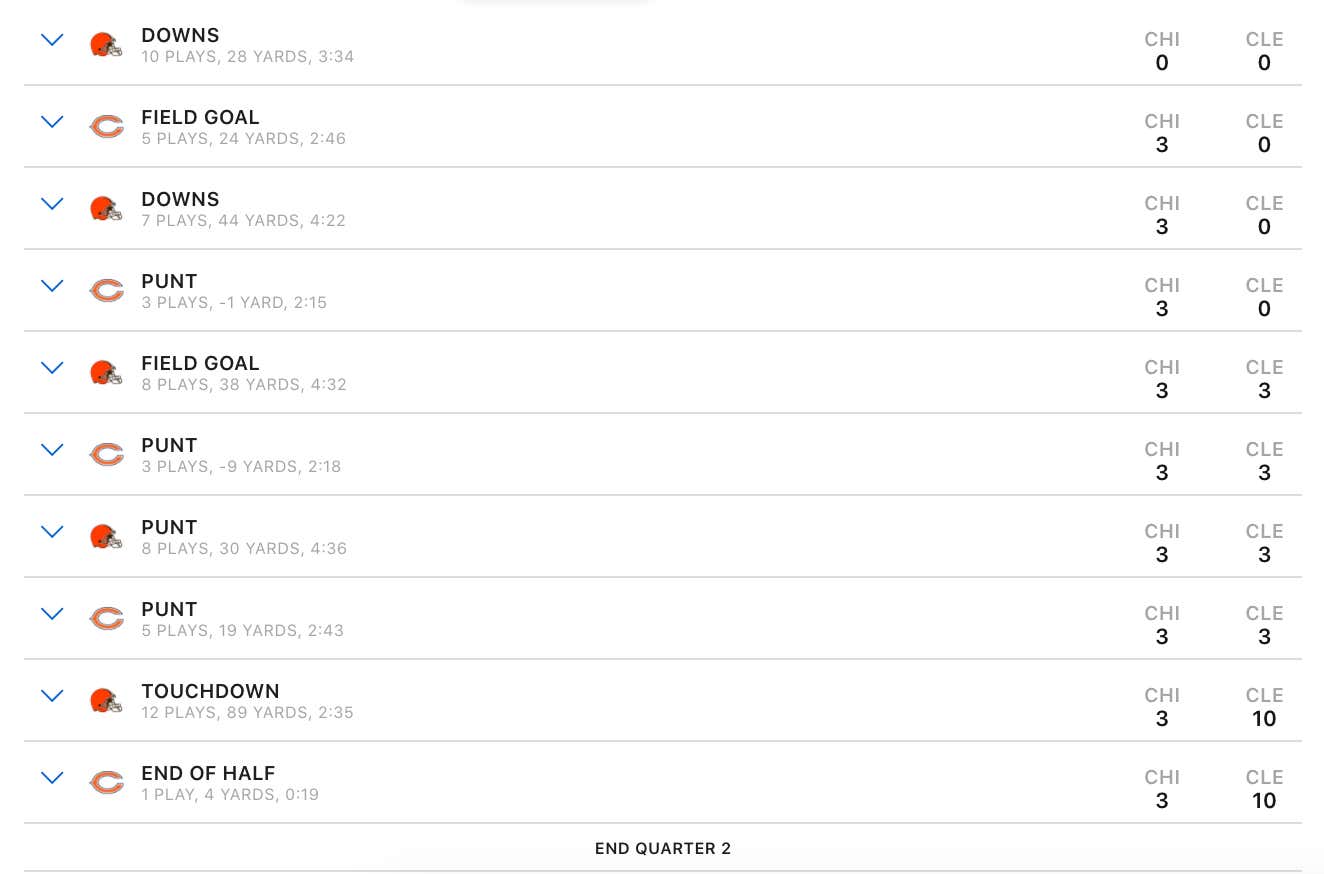Click Browns helmet on the Touchdown drive
Image resolution: width=1324 pixels, height=874 pixels.
coord(106,701)
